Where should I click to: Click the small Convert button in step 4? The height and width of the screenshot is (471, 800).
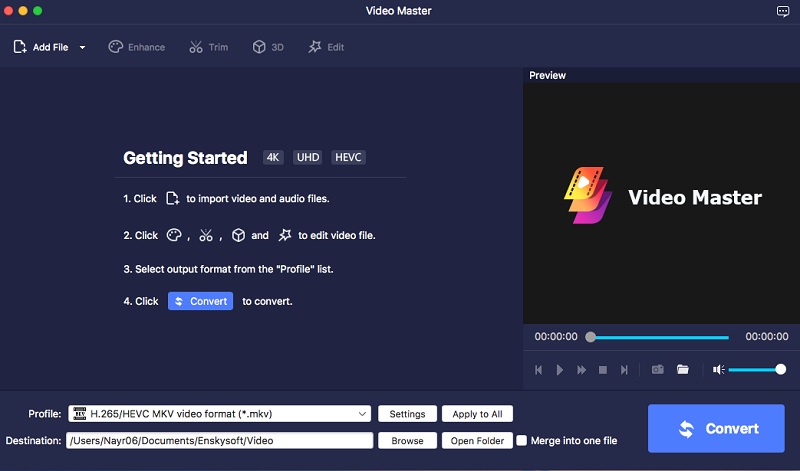click(201, 301)
